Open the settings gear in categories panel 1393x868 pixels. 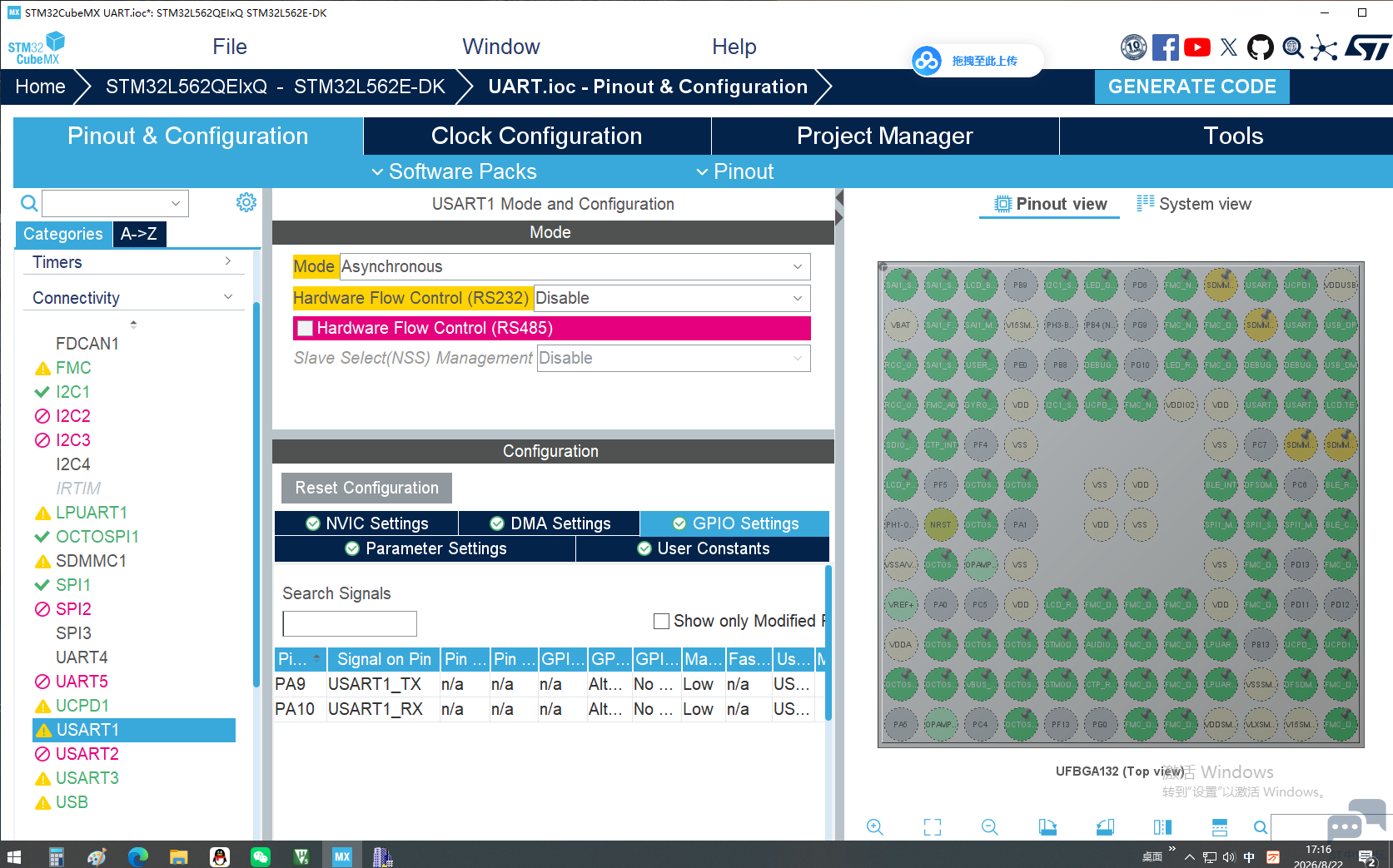(x=246, y=202)
